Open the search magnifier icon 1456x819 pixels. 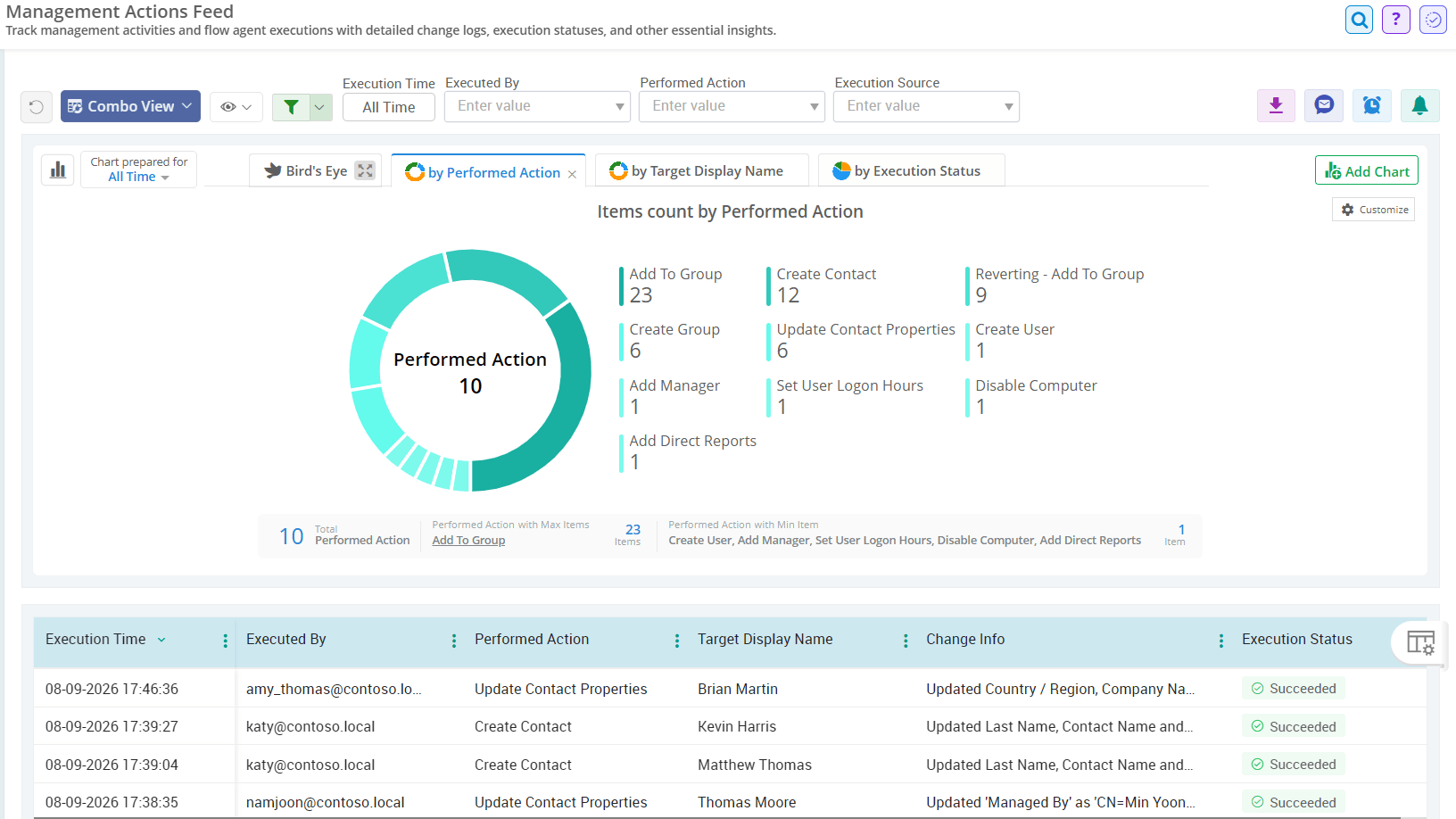coord(1359,20)
